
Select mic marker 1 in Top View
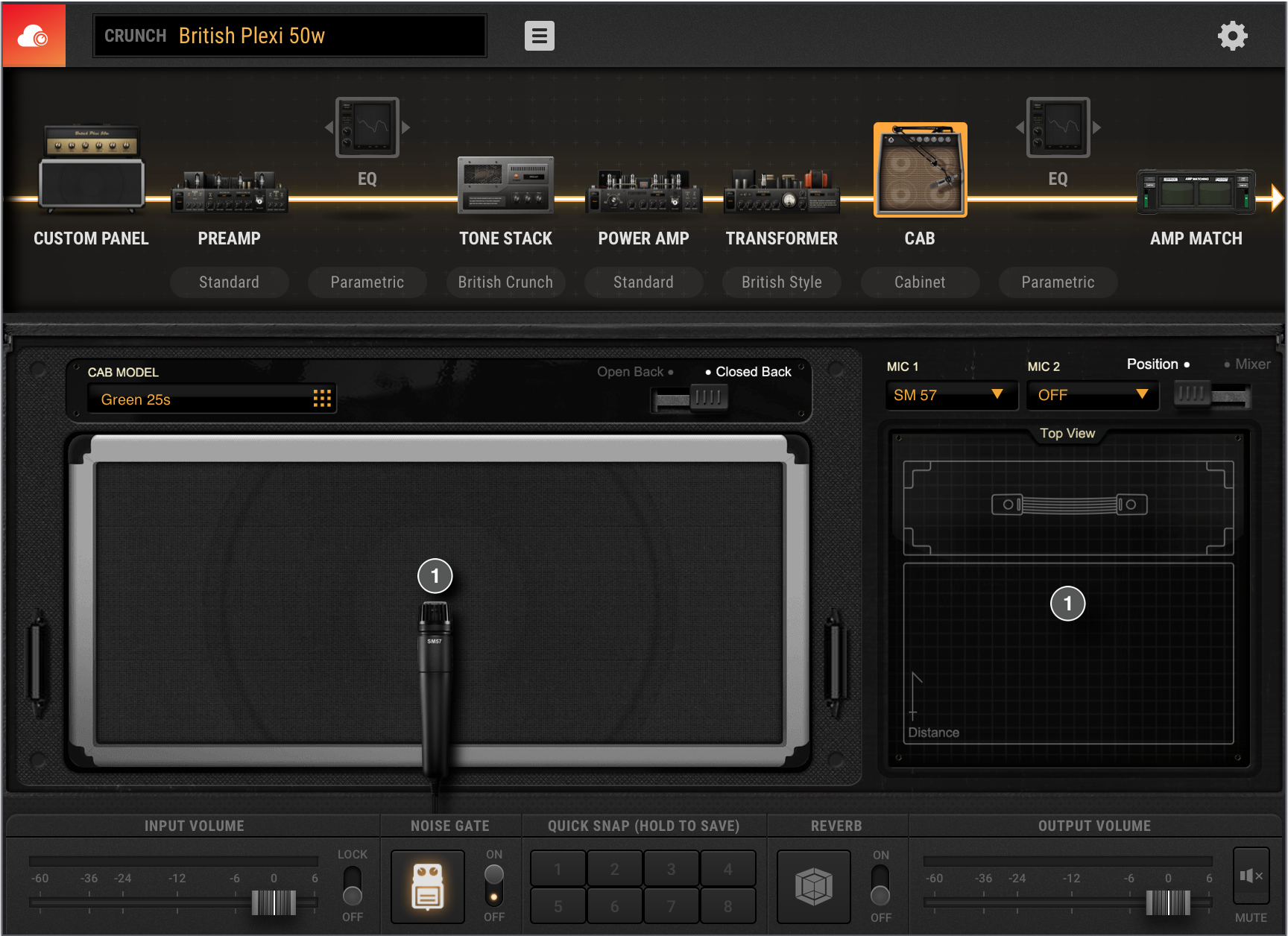tap(1067, 604)
